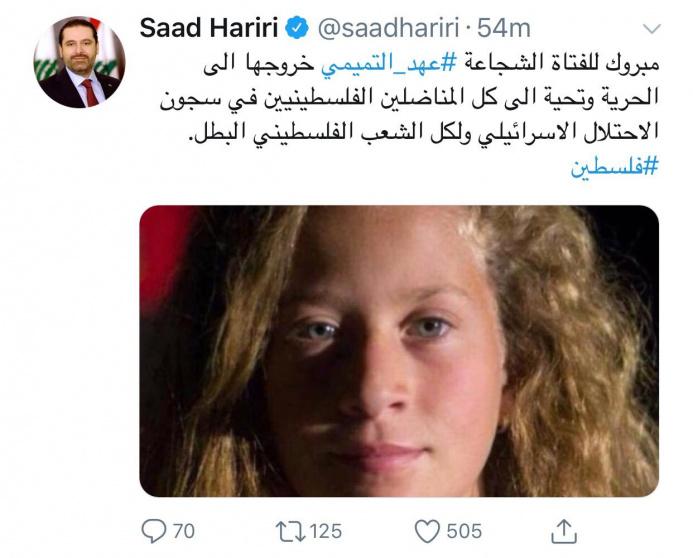Click the retweet count 125
The image size is (693, 558).
click(x=326, y=531)
